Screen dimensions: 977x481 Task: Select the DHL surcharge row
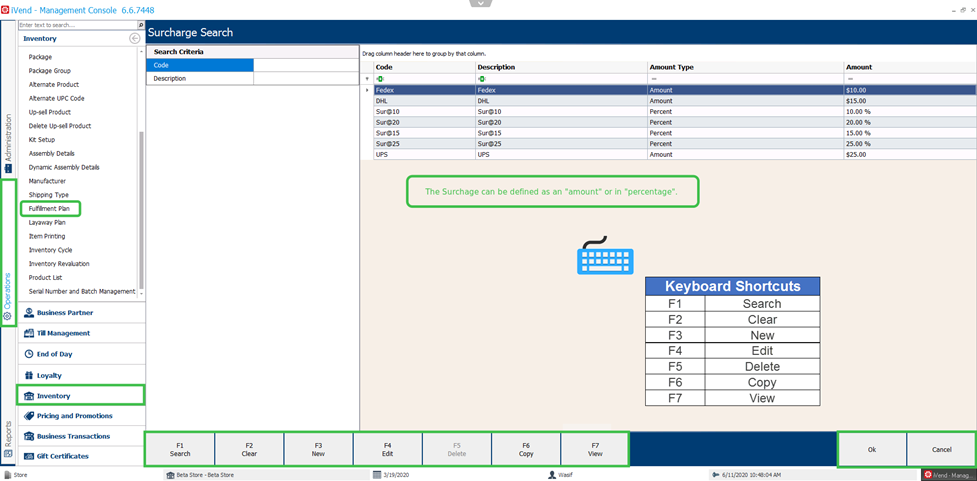click(x=674, y=101)
